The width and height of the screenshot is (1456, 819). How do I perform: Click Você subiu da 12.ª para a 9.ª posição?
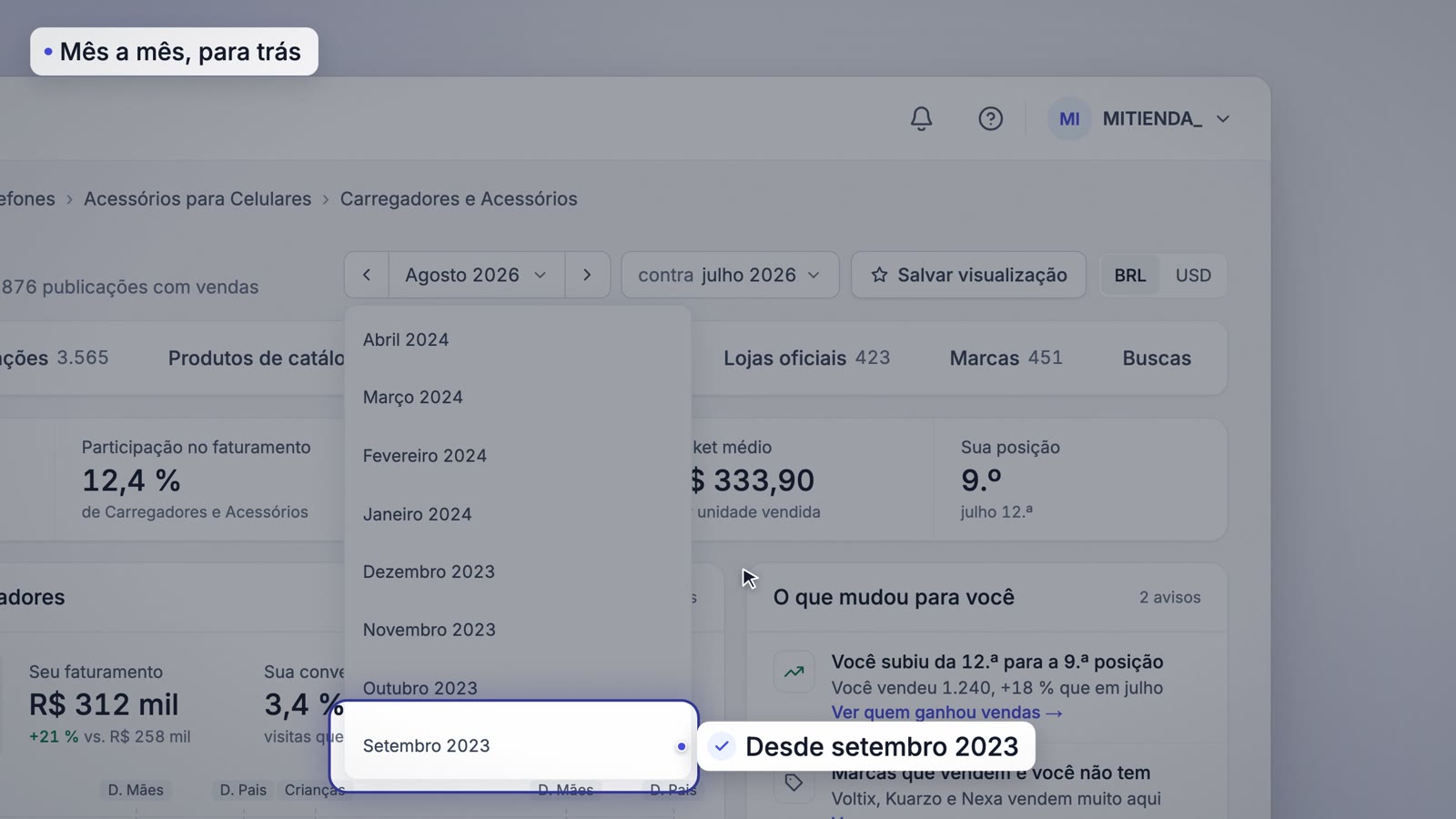[x=997, y=662]
